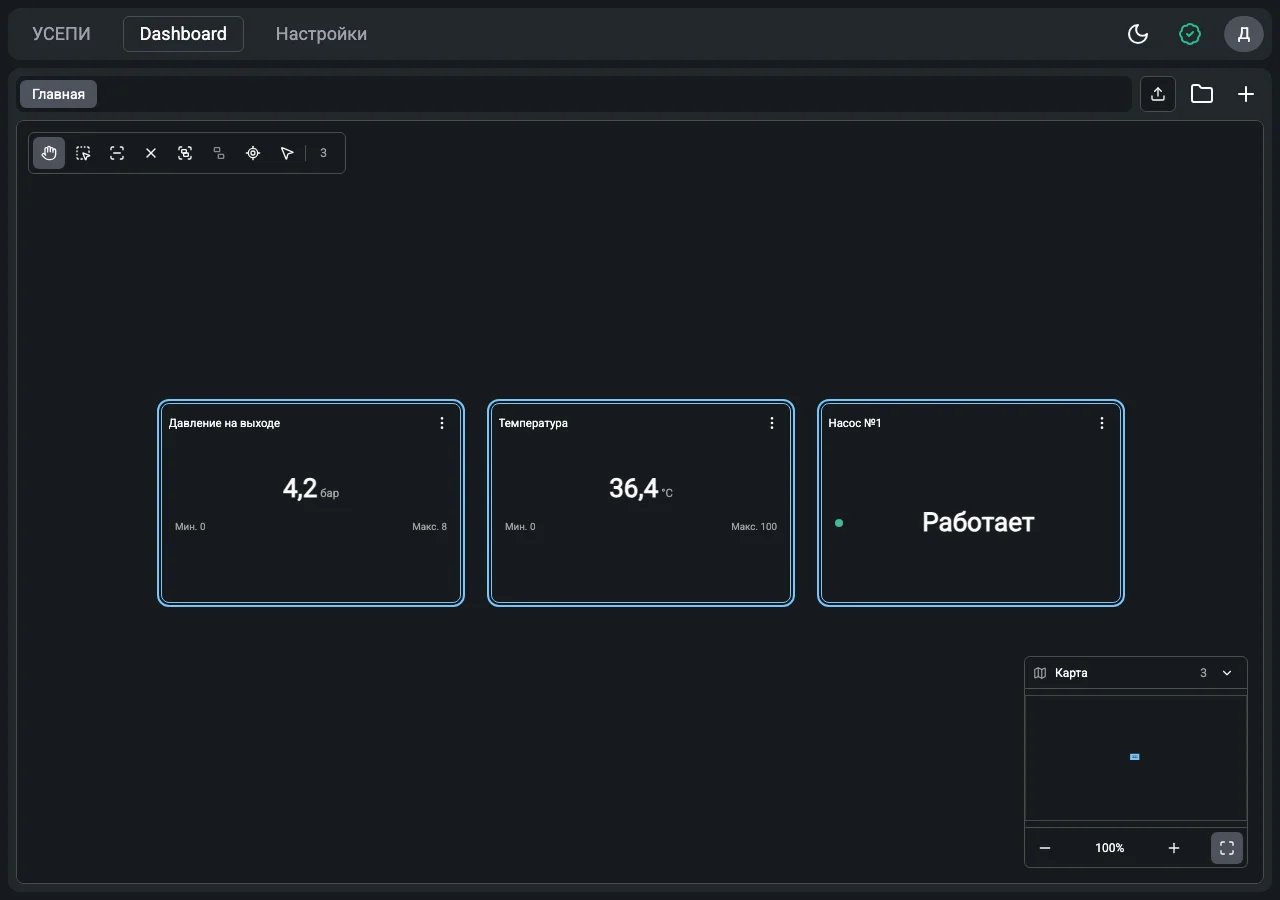Switch to the Настройки tab
This screenshot has height=900, width=1280.
tap(321, 34)
